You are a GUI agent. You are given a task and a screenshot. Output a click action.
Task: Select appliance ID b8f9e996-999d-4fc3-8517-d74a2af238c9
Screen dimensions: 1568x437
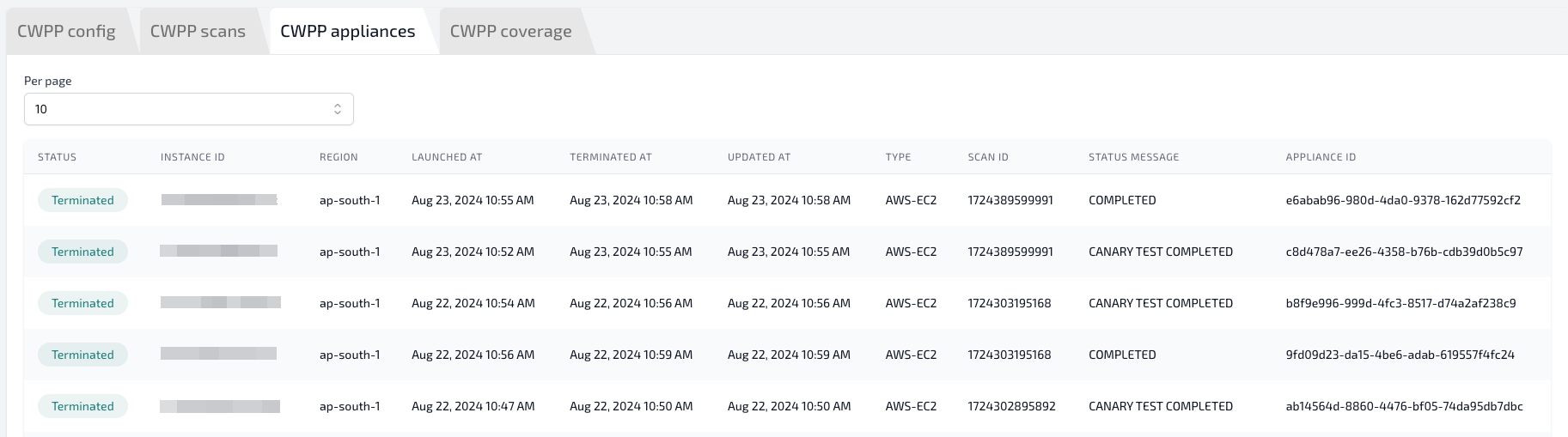(1400, 303)
